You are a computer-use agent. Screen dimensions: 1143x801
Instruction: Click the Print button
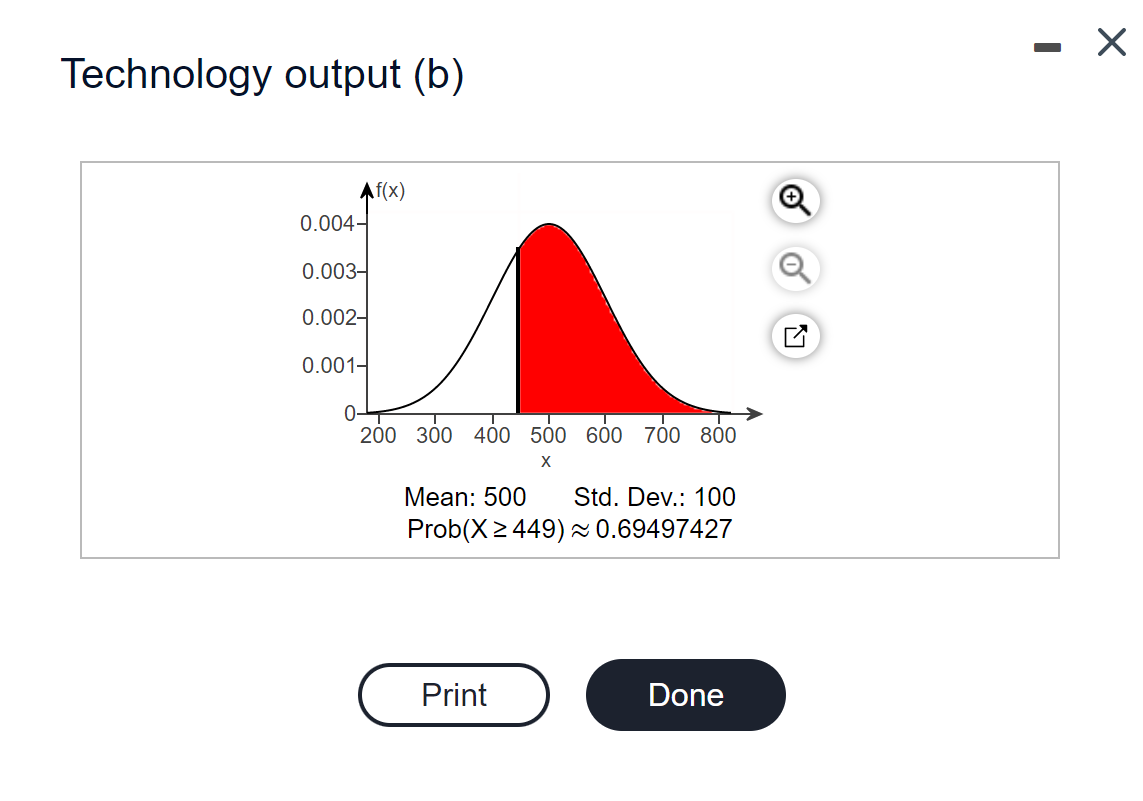click(x=453, y=694)
